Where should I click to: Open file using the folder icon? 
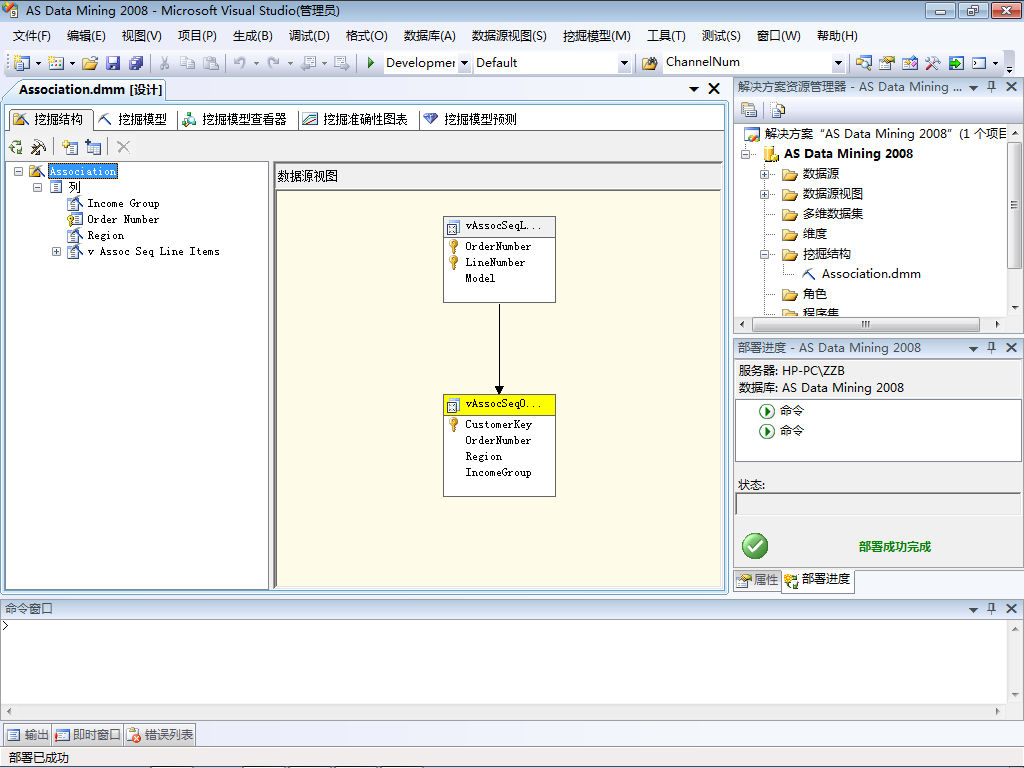pos(89,63)
